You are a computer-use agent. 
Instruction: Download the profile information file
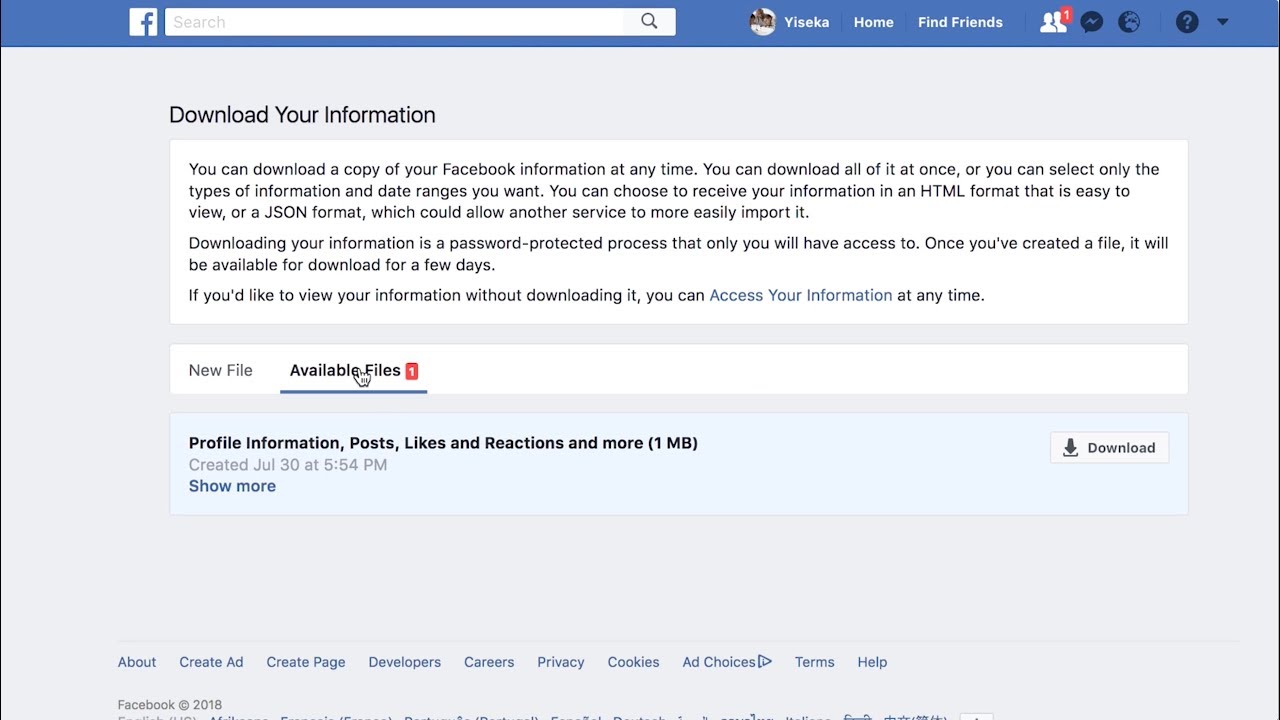tap(1109, 448)
